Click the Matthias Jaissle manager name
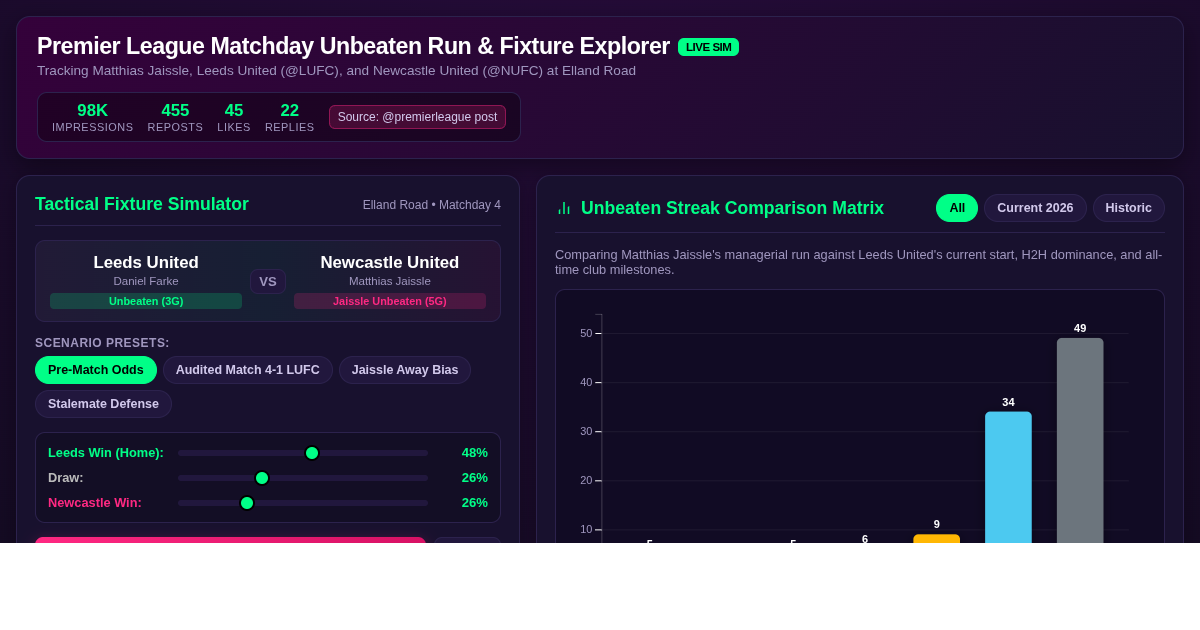 point(390,281)
